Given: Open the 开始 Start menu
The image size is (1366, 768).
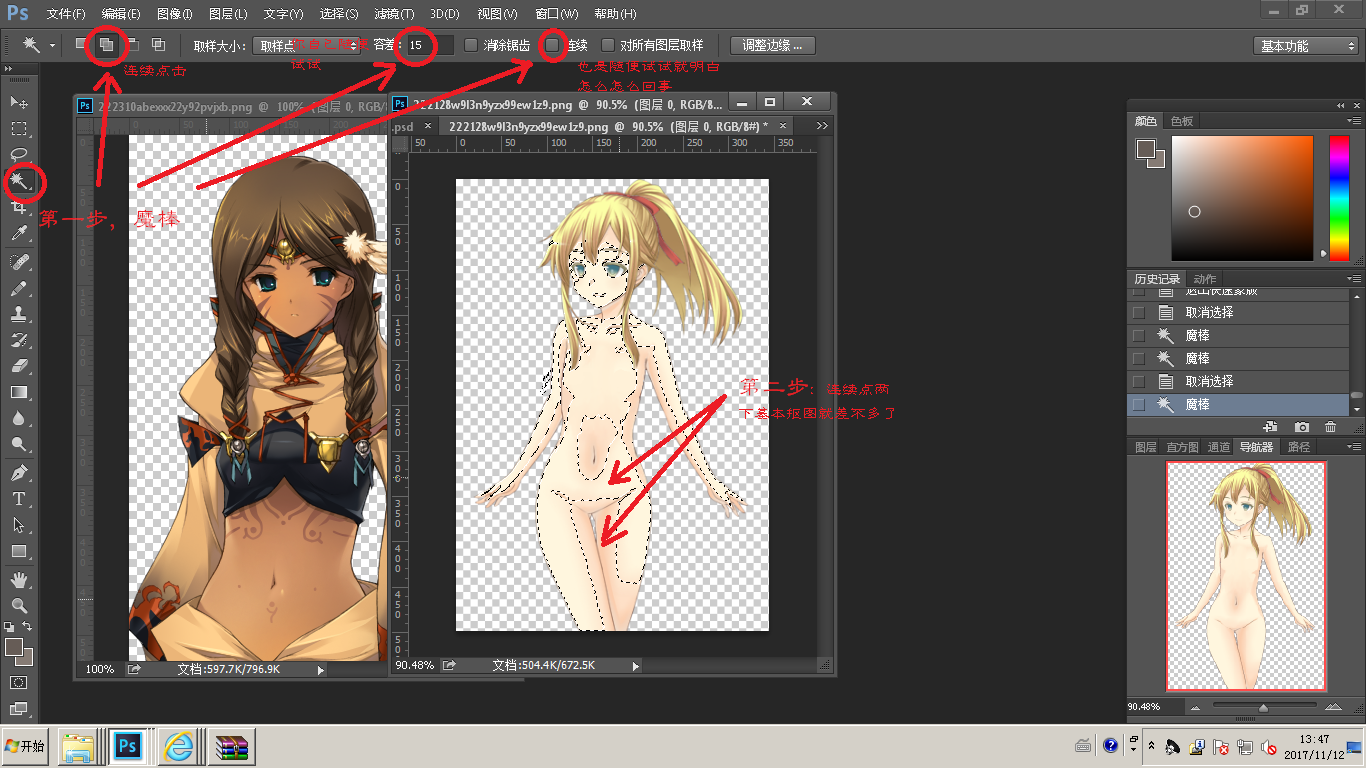Looking at the screenshot, I should pyautogui.click(x=26, y=746).
